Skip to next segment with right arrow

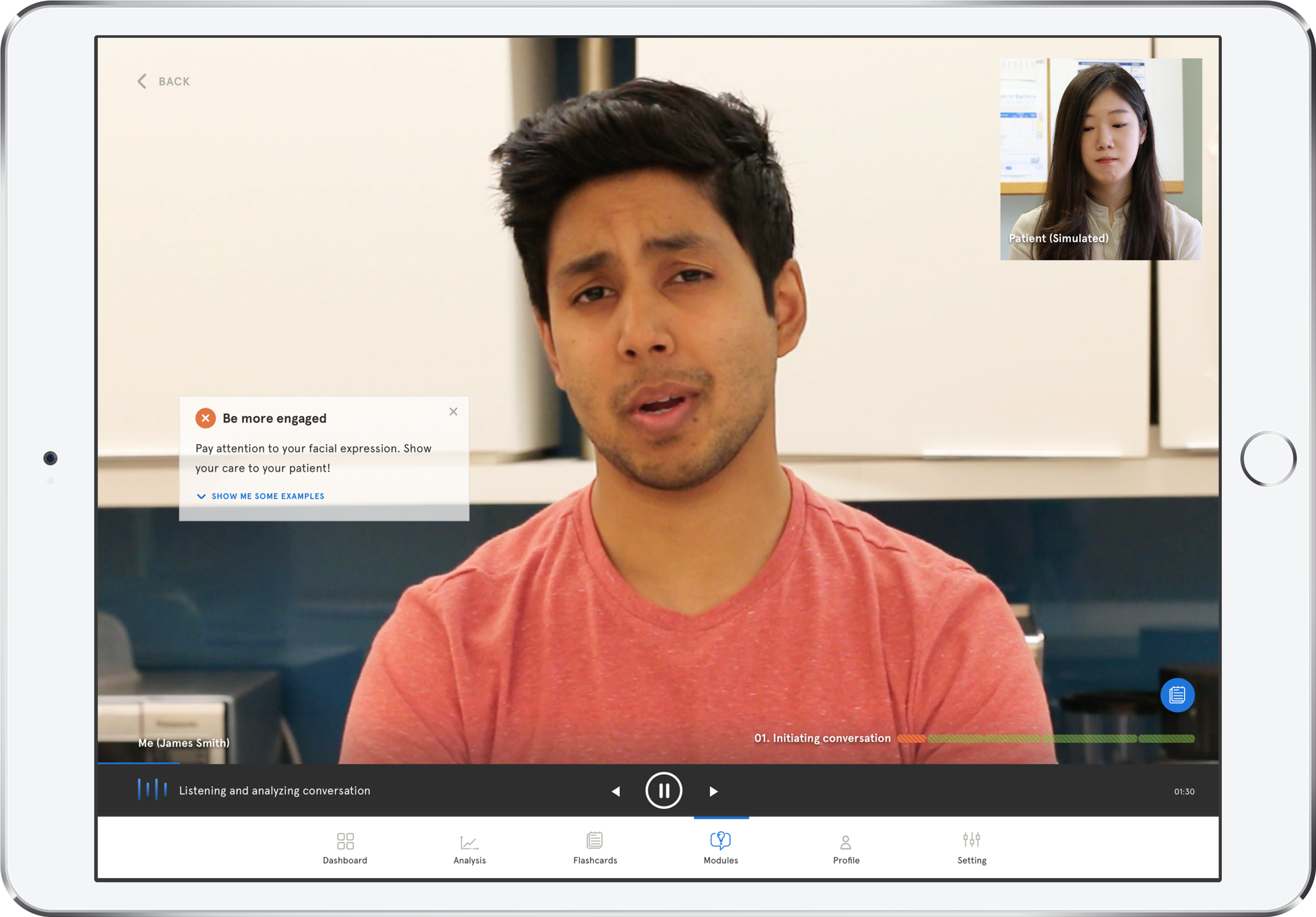(714, 792)
